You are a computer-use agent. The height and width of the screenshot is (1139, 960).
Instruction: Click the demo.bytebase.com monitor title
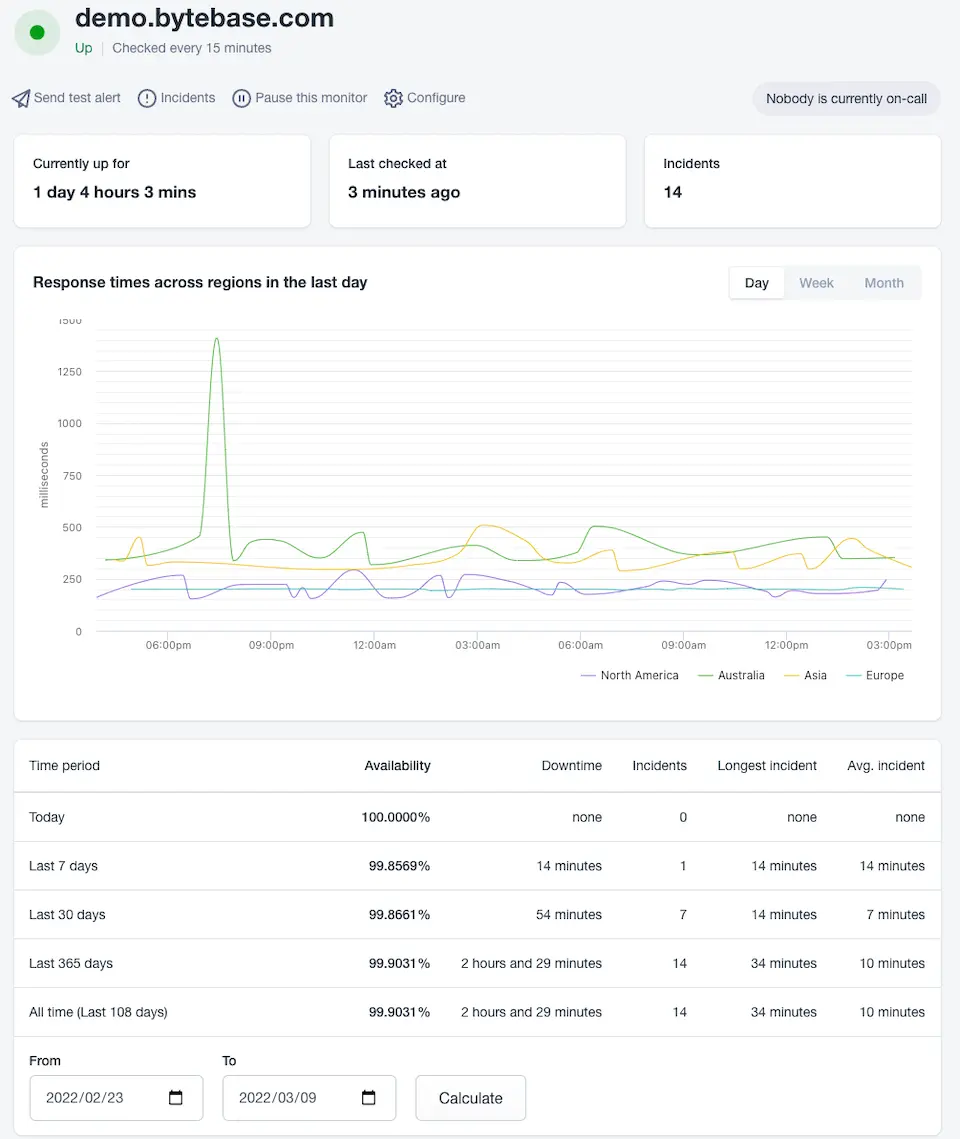tap(204, 17)
